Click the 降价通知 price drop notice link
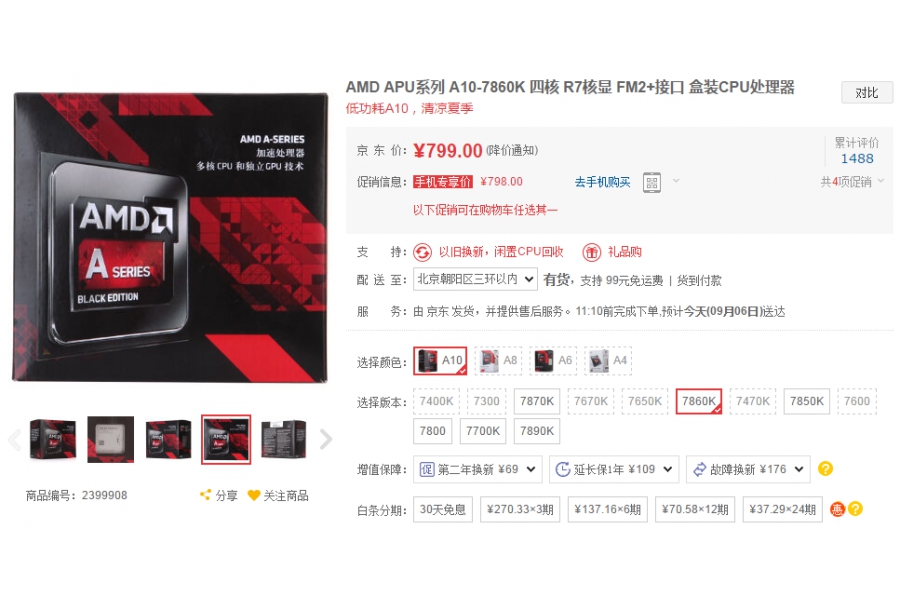The image size is (900, 599). [512, 150]
